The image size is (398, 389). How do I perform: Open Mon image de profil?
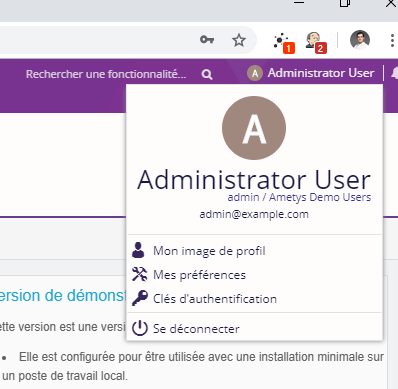pos(209,251)
